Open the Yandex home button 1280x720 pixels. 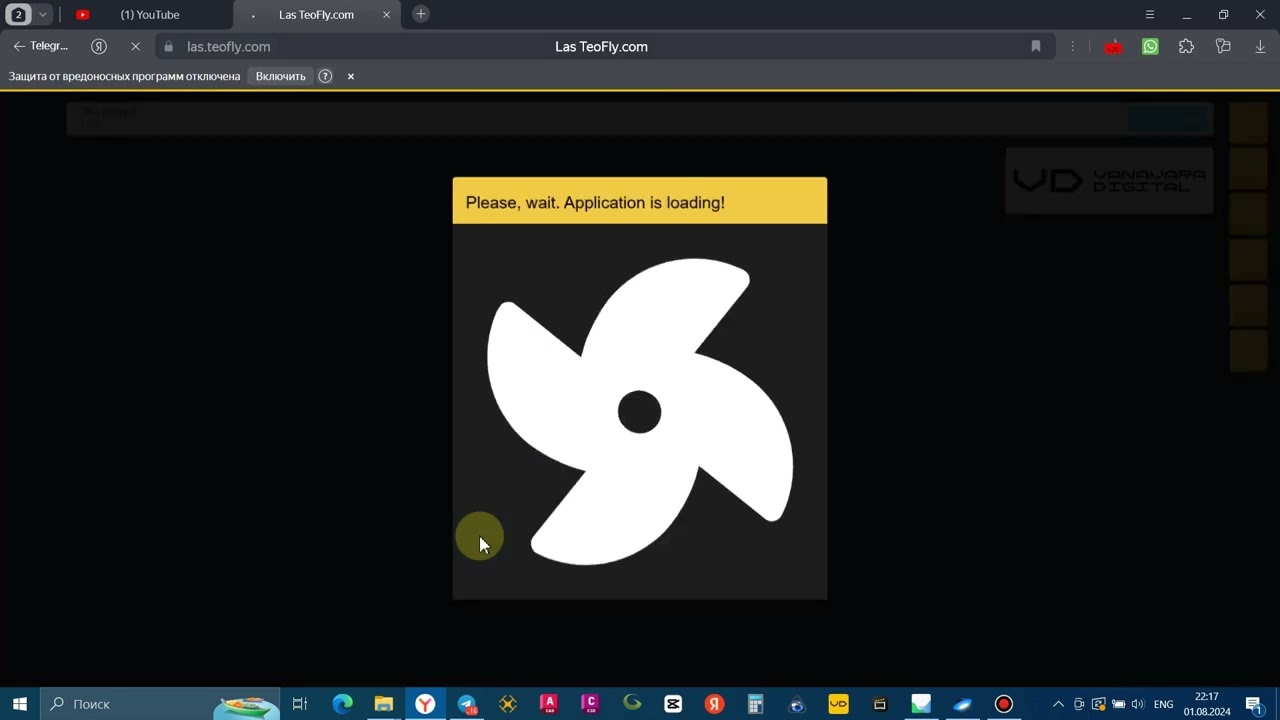99,46
